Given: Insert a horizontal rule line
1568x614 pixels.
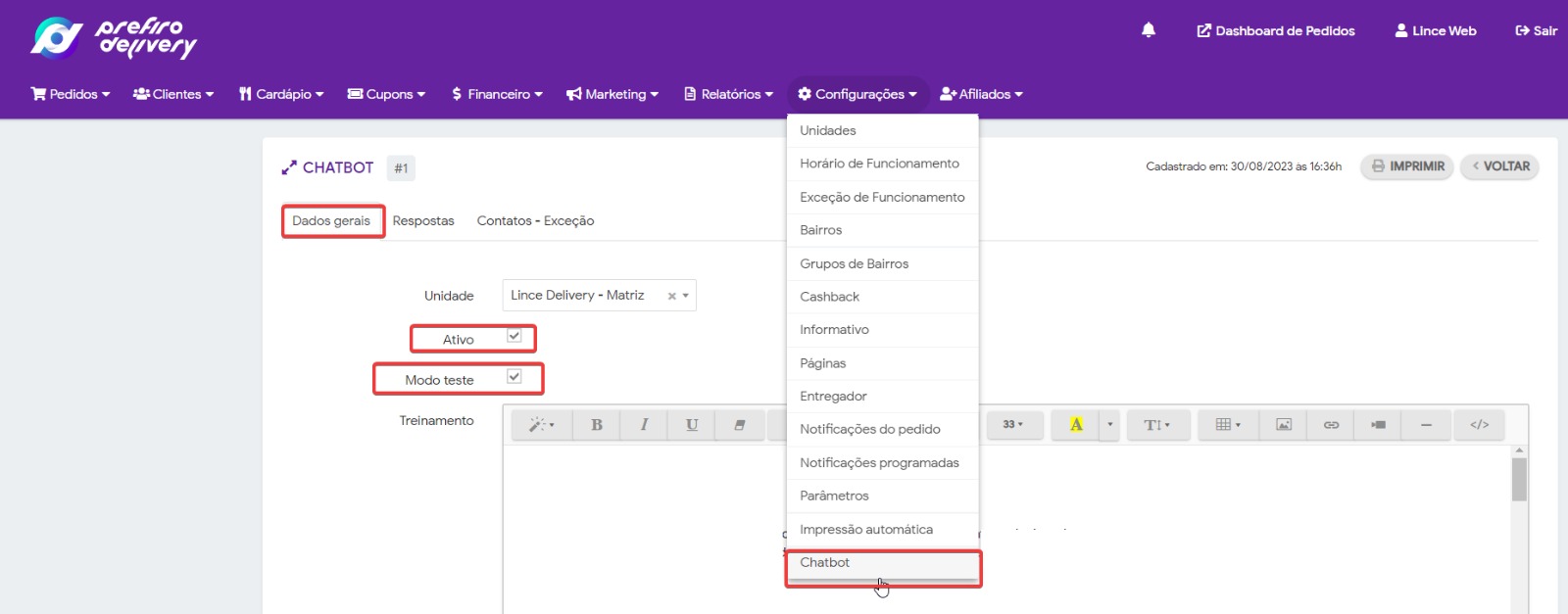Looking at the screenshot, I should [1426, 425].
